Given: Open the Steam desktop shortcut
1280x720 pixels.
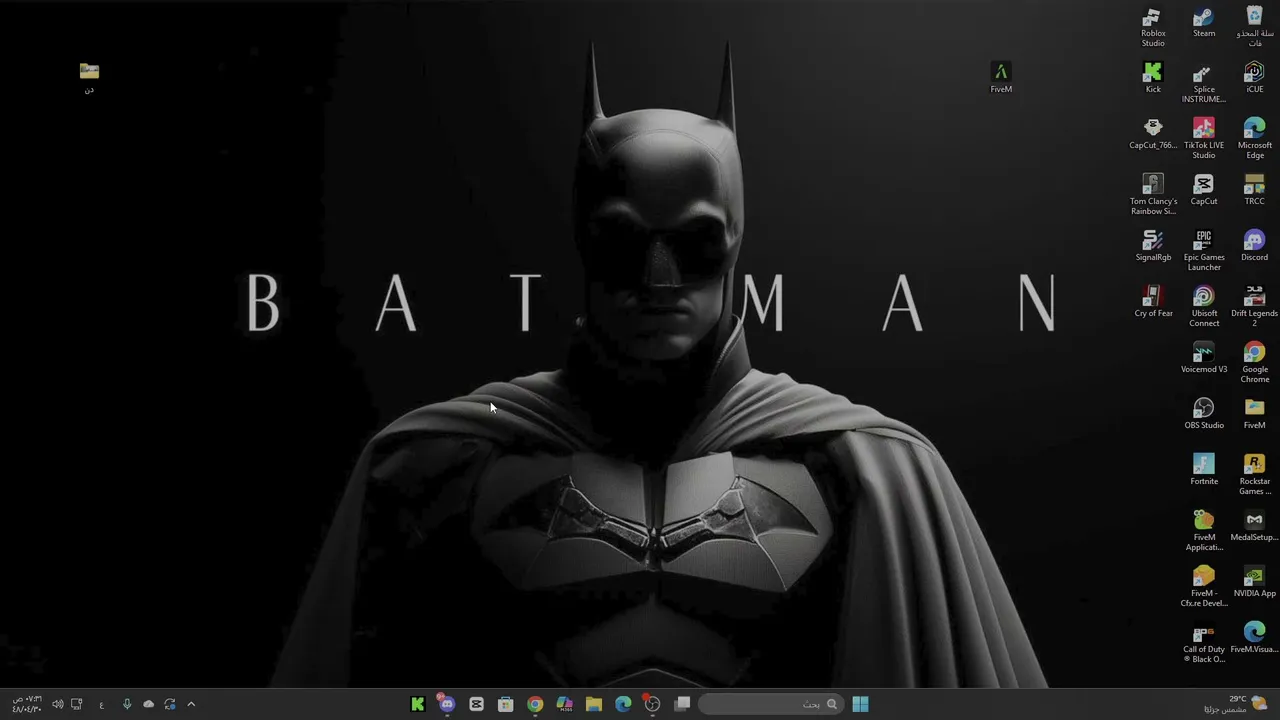Looking at the screenshot, I should tap(1204, 24).
